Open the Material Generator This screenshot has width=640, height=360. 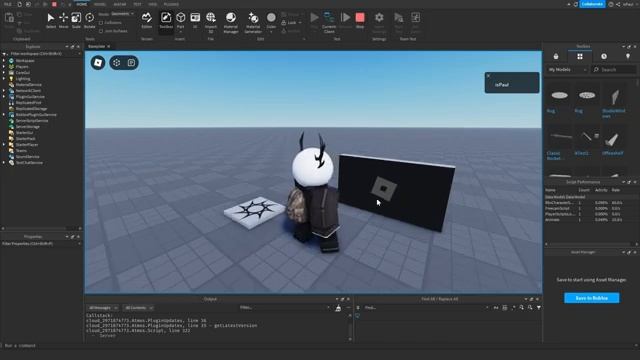tap(253, 22)
